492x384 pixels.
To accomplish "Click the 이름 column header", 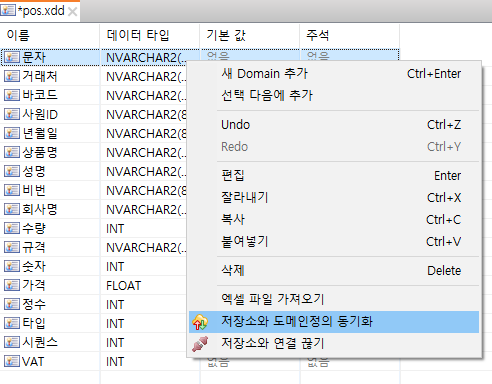I will 50,35.
